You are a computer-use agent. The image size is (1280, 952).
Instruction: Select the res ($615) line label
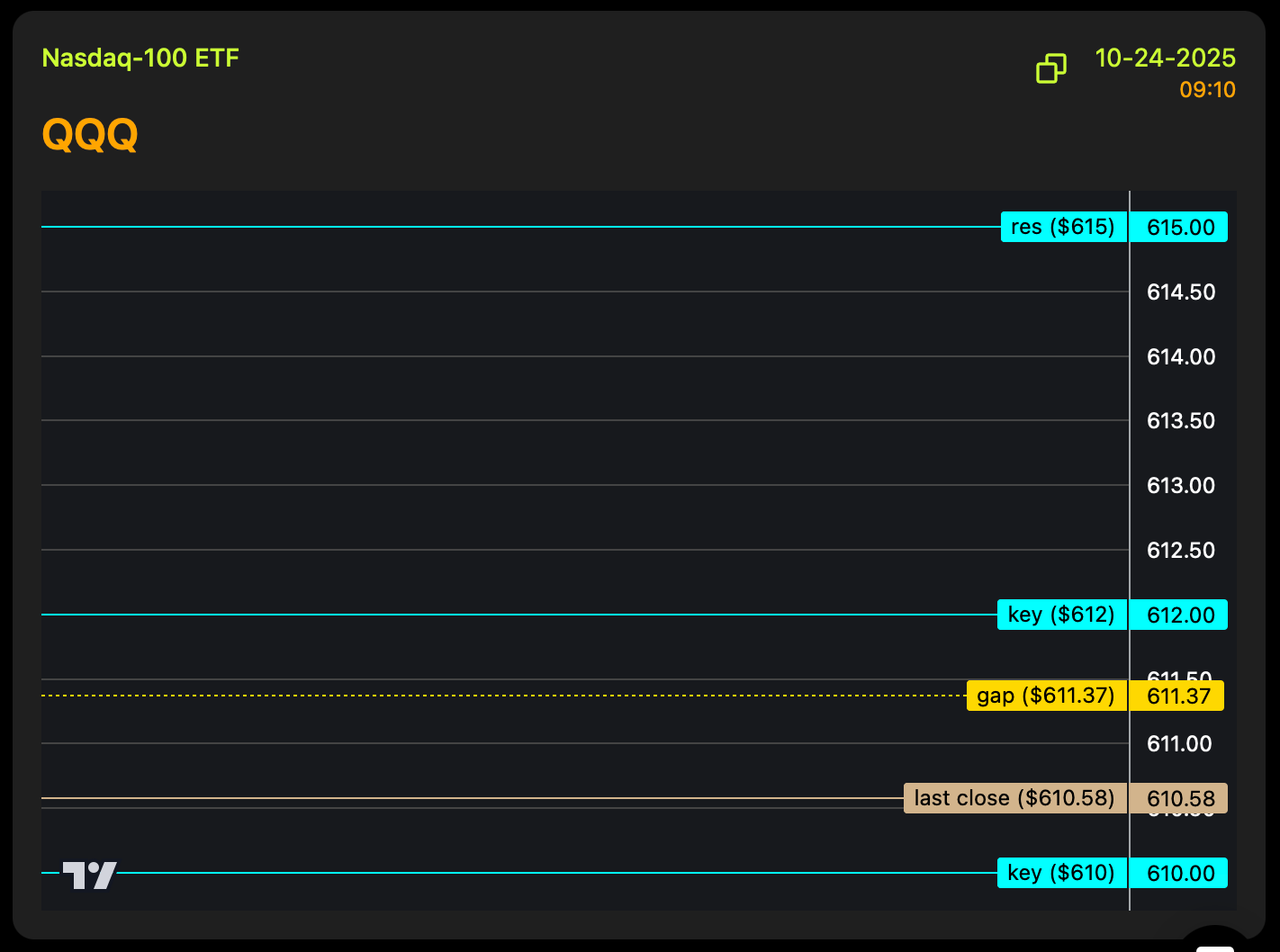pyautogui.click(x=1063, y=227)
